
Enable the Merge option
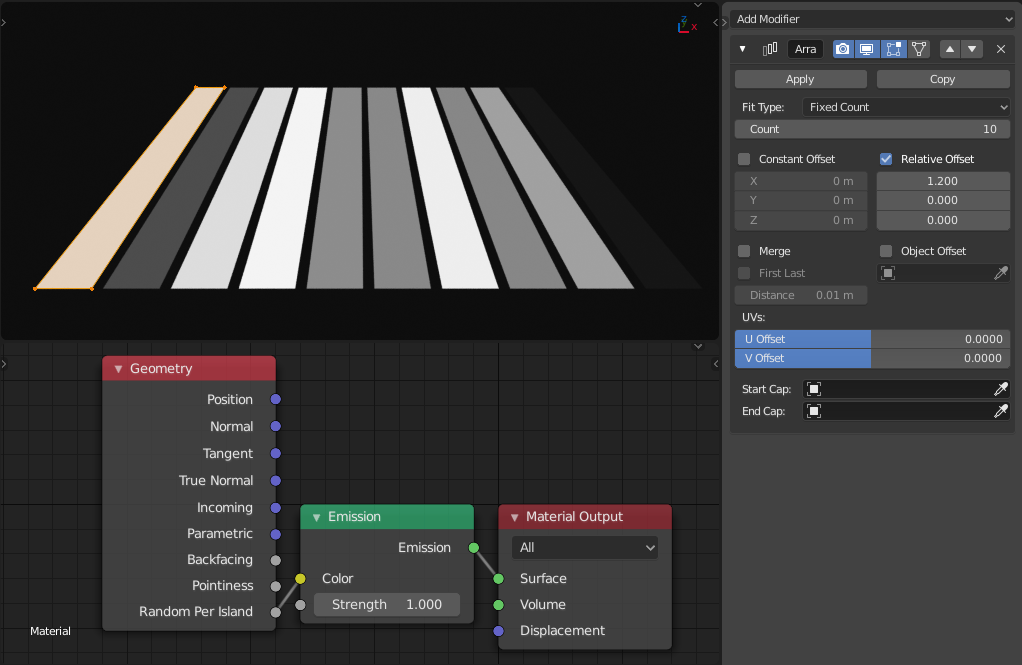(x=744, y=251)
